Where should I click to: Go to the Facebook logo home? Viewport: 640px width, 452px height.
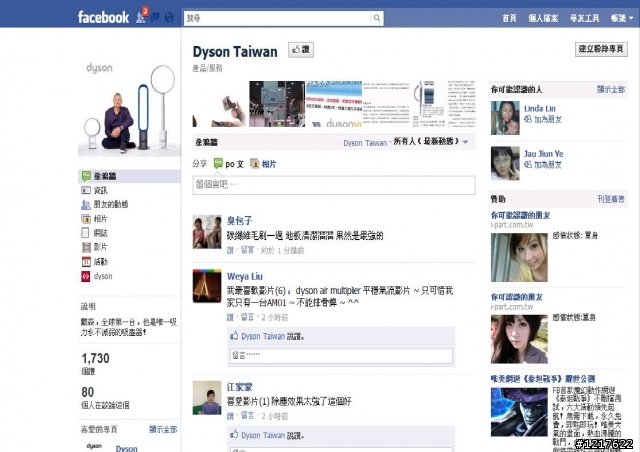(x=103, y=17)
